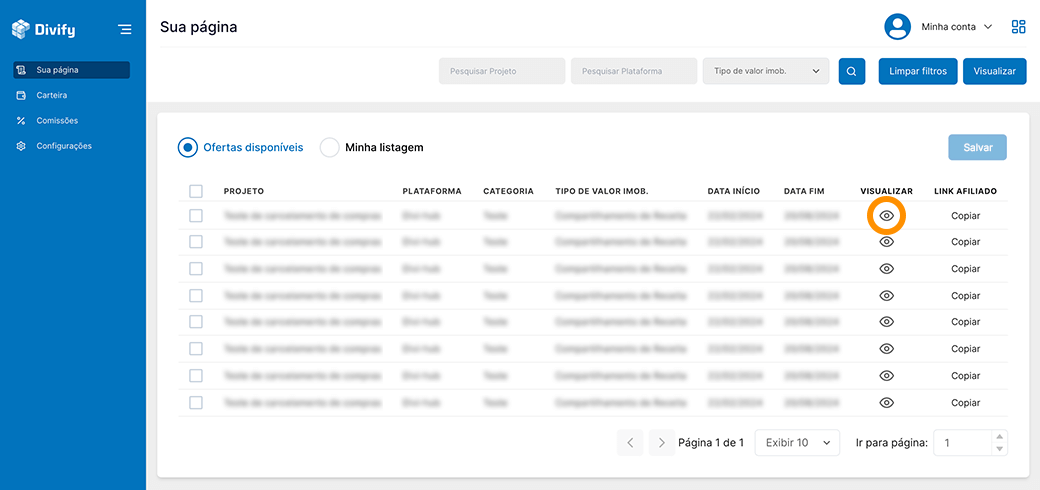1040x490 pixels.
Task: Click the DATA INÍCIO column header
Action: click(734, 191)
